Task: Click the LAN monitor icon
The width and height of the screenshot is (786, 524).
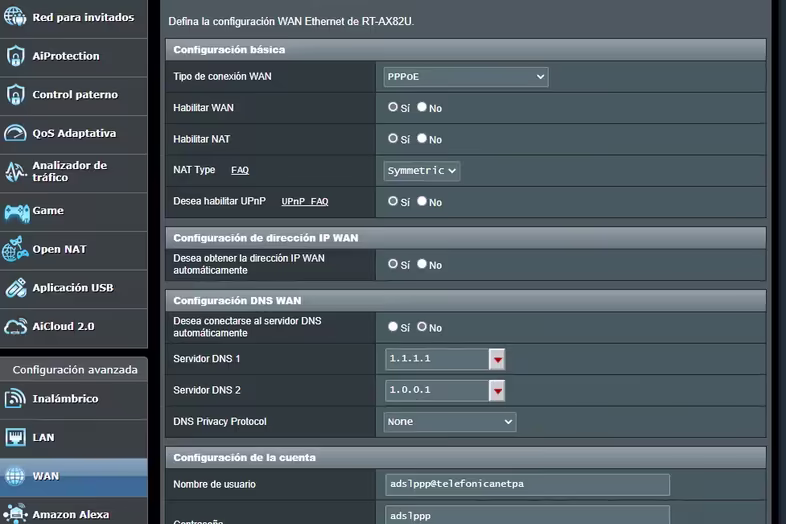Action: click(15, 437)
